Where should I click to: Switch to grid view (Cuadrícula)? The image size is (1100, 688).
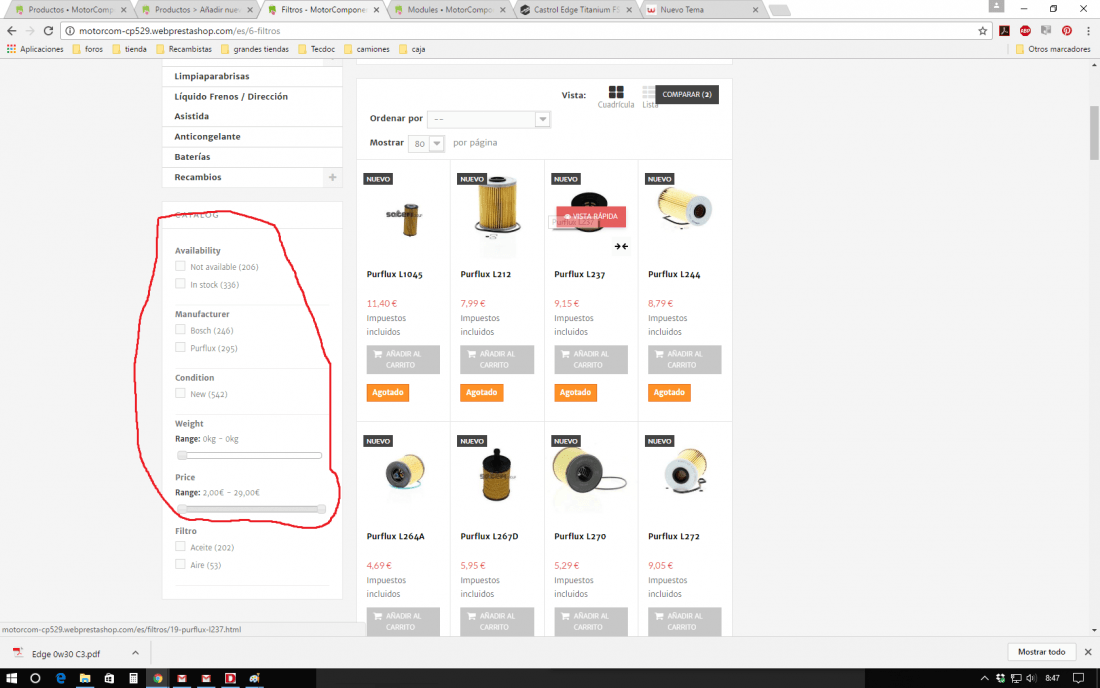point(616,97)
